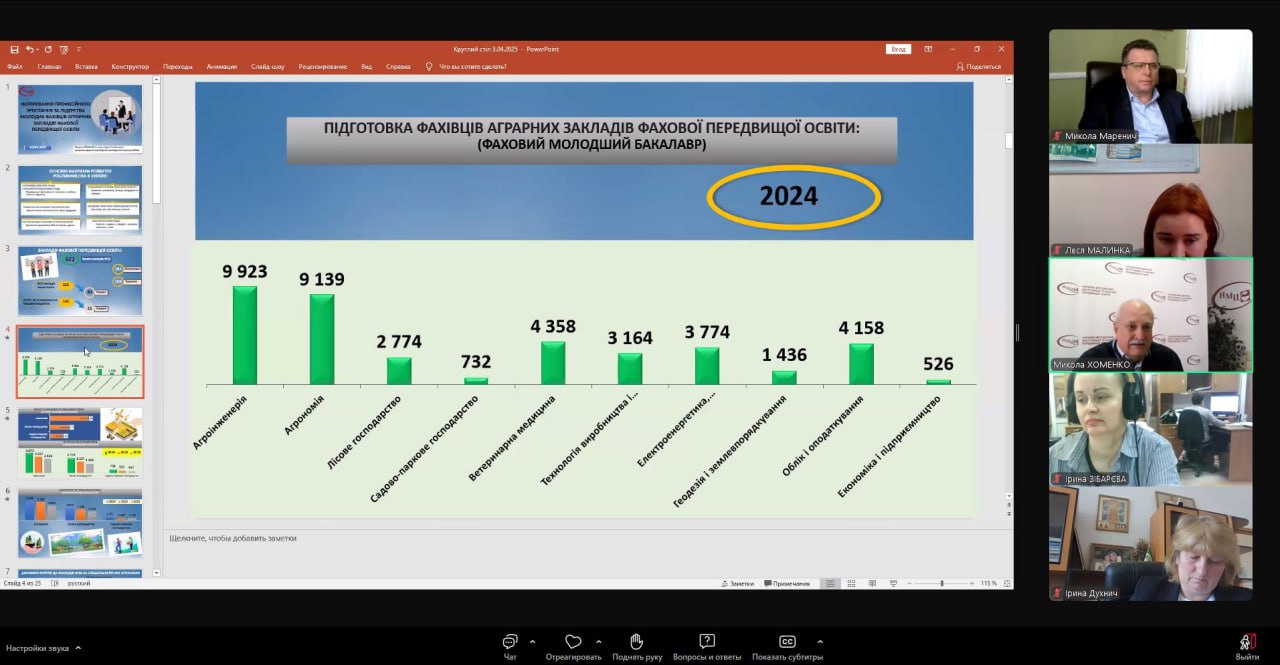Expand chat options arrow
The width and height of the screenshot is (1280, 665).
click(532, 641)
